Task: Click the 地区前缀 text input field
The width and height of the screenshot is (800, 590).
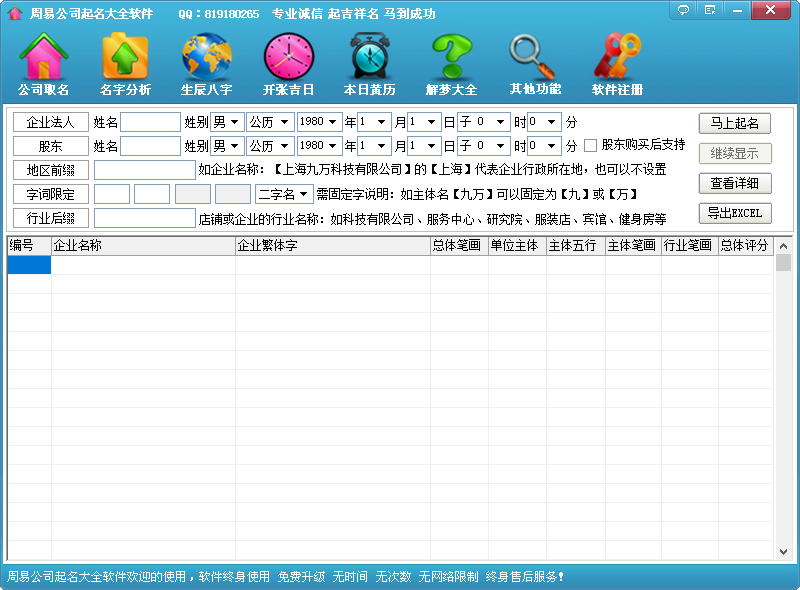Action: tap(144, 170)
